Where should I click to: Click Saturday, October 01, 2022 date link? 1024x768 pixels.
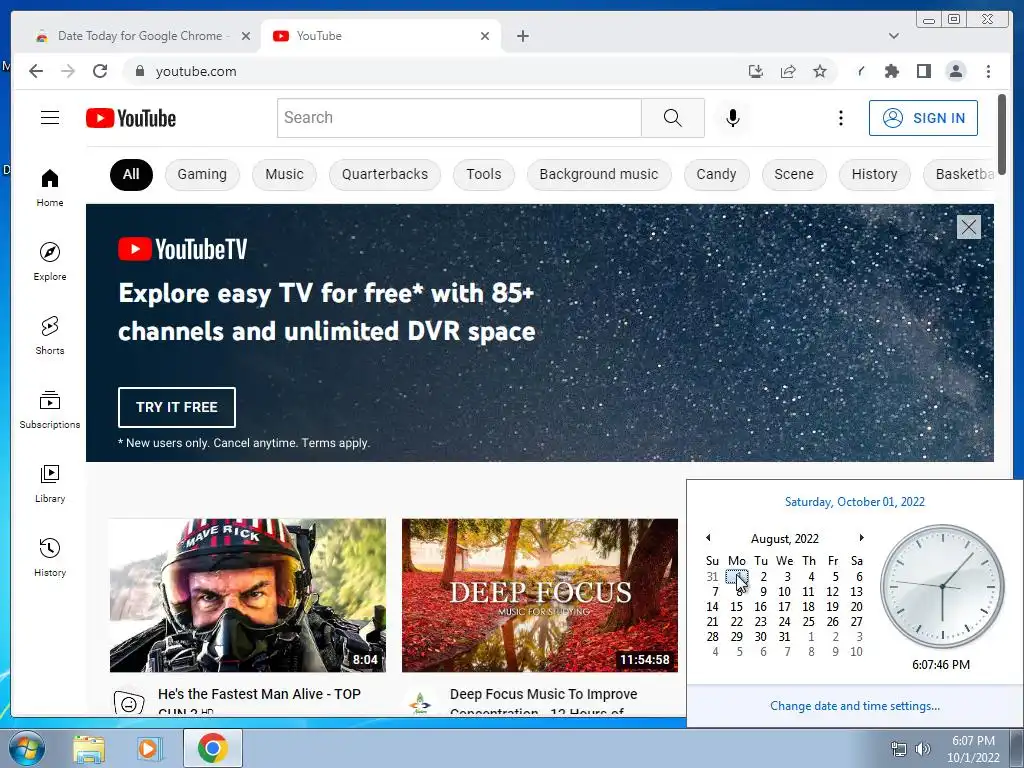(x=854, y=502)
